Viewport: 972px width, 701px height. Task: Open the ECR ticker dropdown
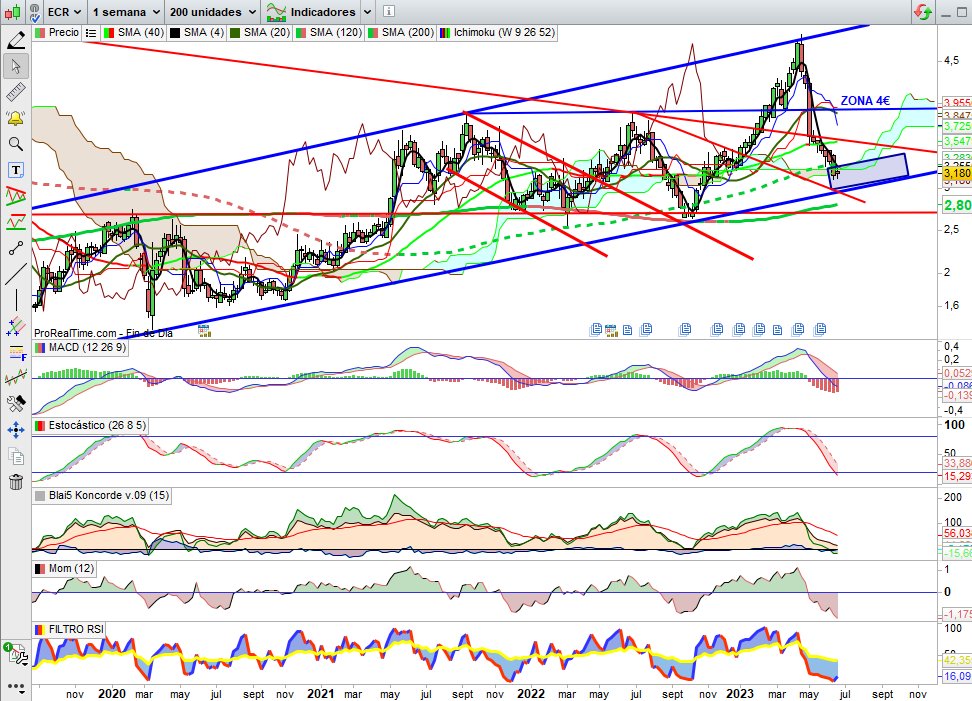pos(64,12)
